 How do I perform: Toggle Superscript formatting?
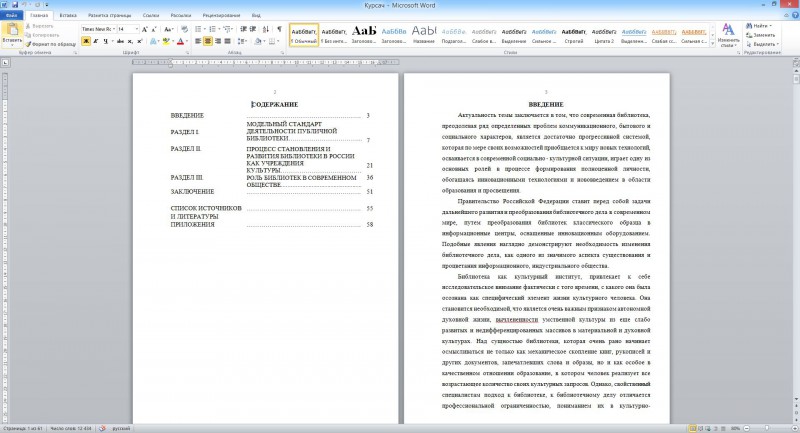pos(139,41)
